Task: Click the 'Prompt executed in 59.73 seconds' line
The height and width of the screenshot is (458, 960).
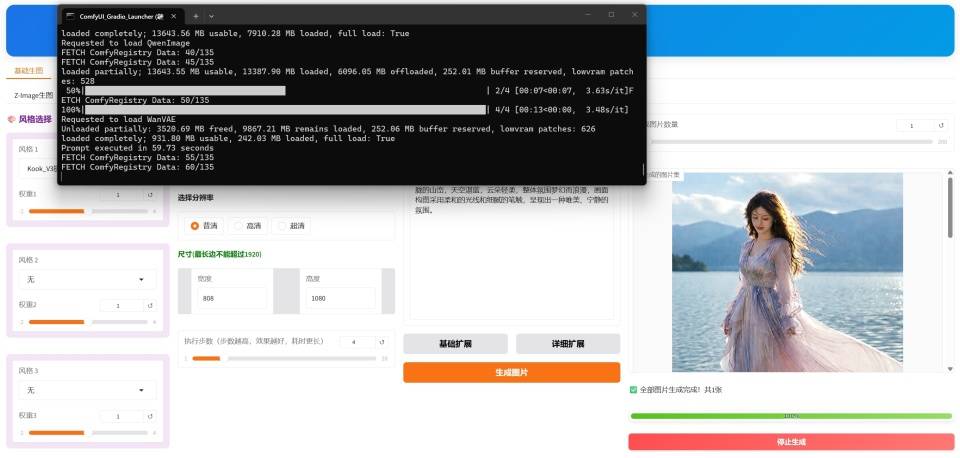Action: 137,148
